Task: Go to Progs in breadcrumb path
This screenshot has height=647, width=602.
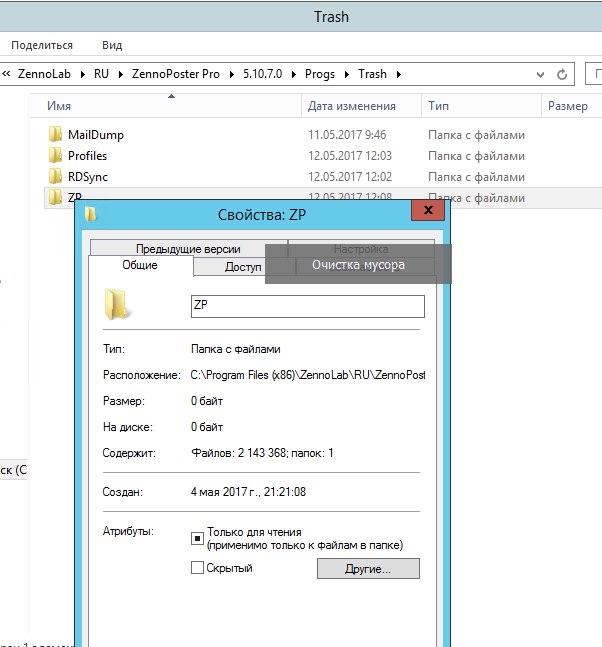Action: click(320, 74)
